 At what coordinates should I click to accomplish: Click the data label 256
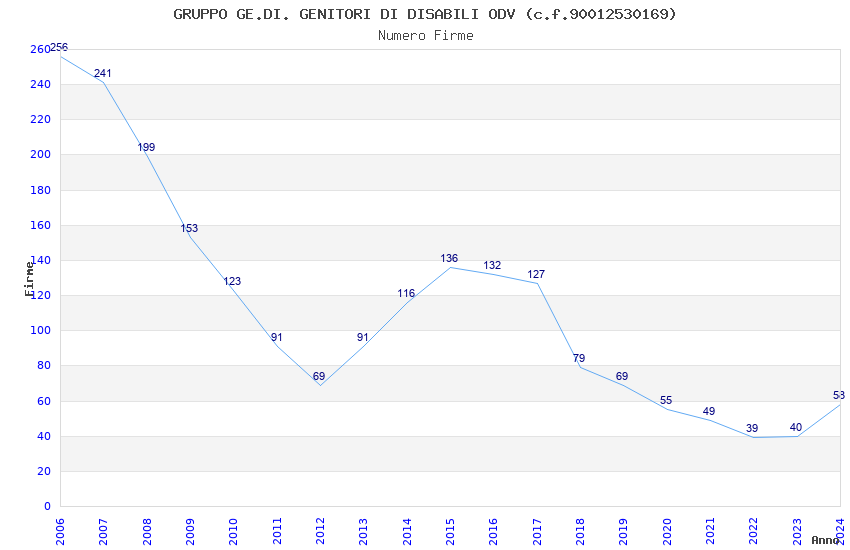(x=59, y=47)
